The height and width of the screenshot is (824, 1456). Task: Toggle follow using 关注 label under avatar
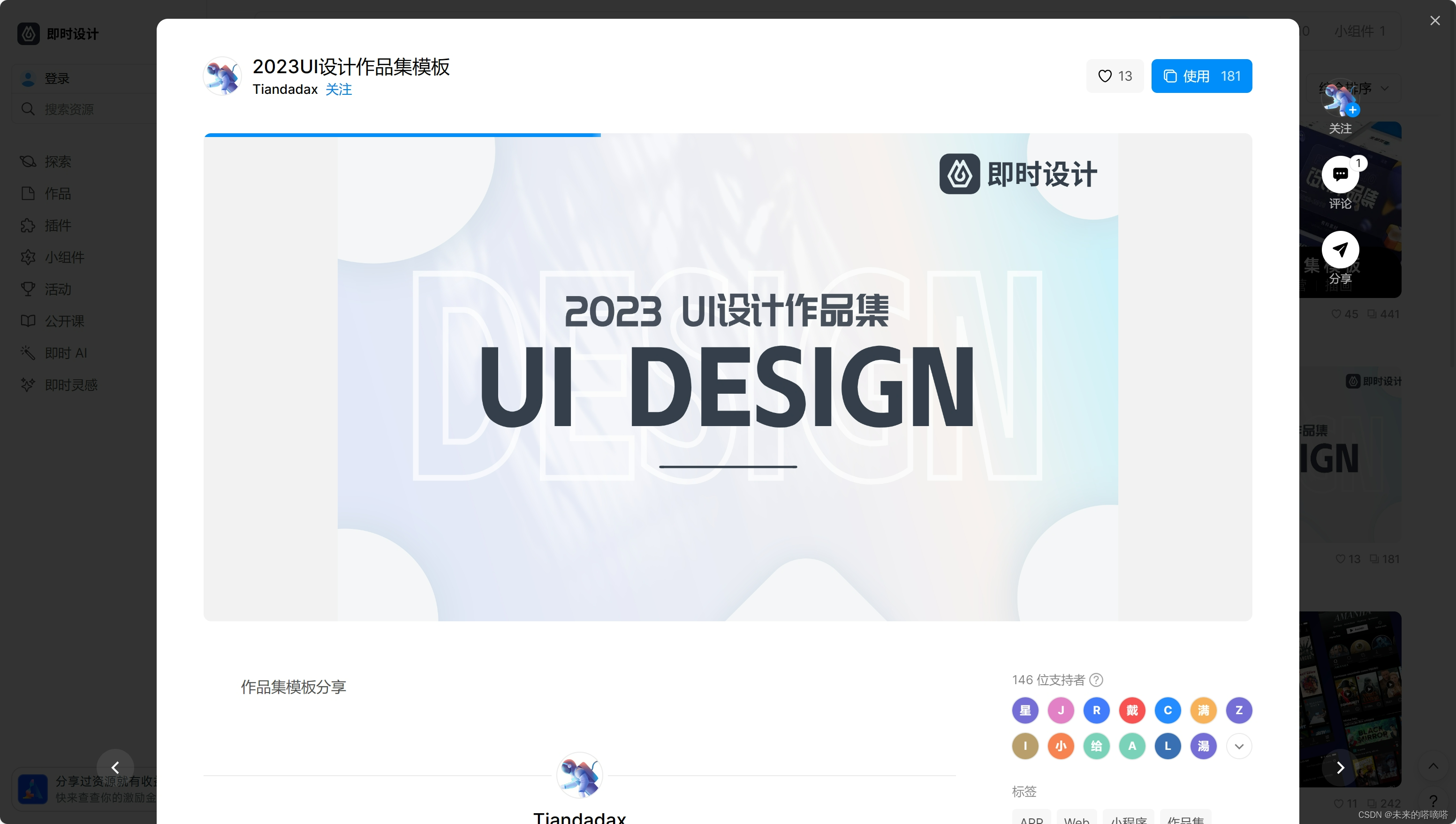coord(1340,129)
